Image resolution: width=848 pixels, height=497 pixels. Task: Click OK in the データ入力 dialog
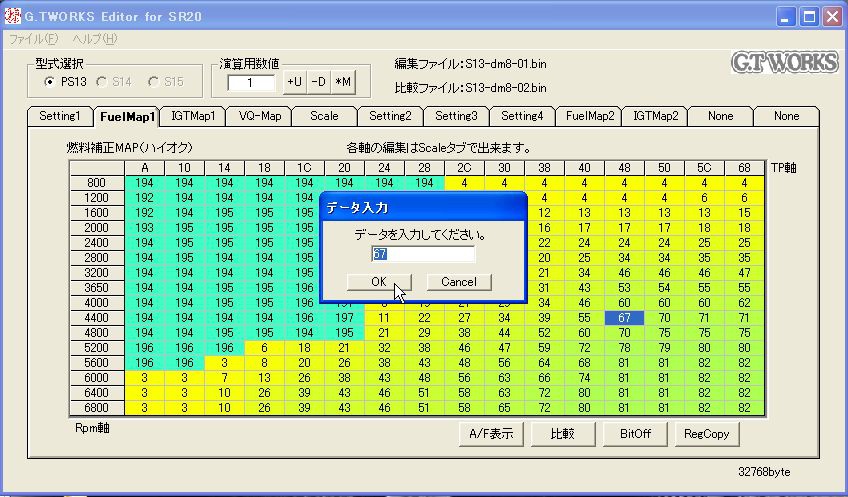[379, 282]
